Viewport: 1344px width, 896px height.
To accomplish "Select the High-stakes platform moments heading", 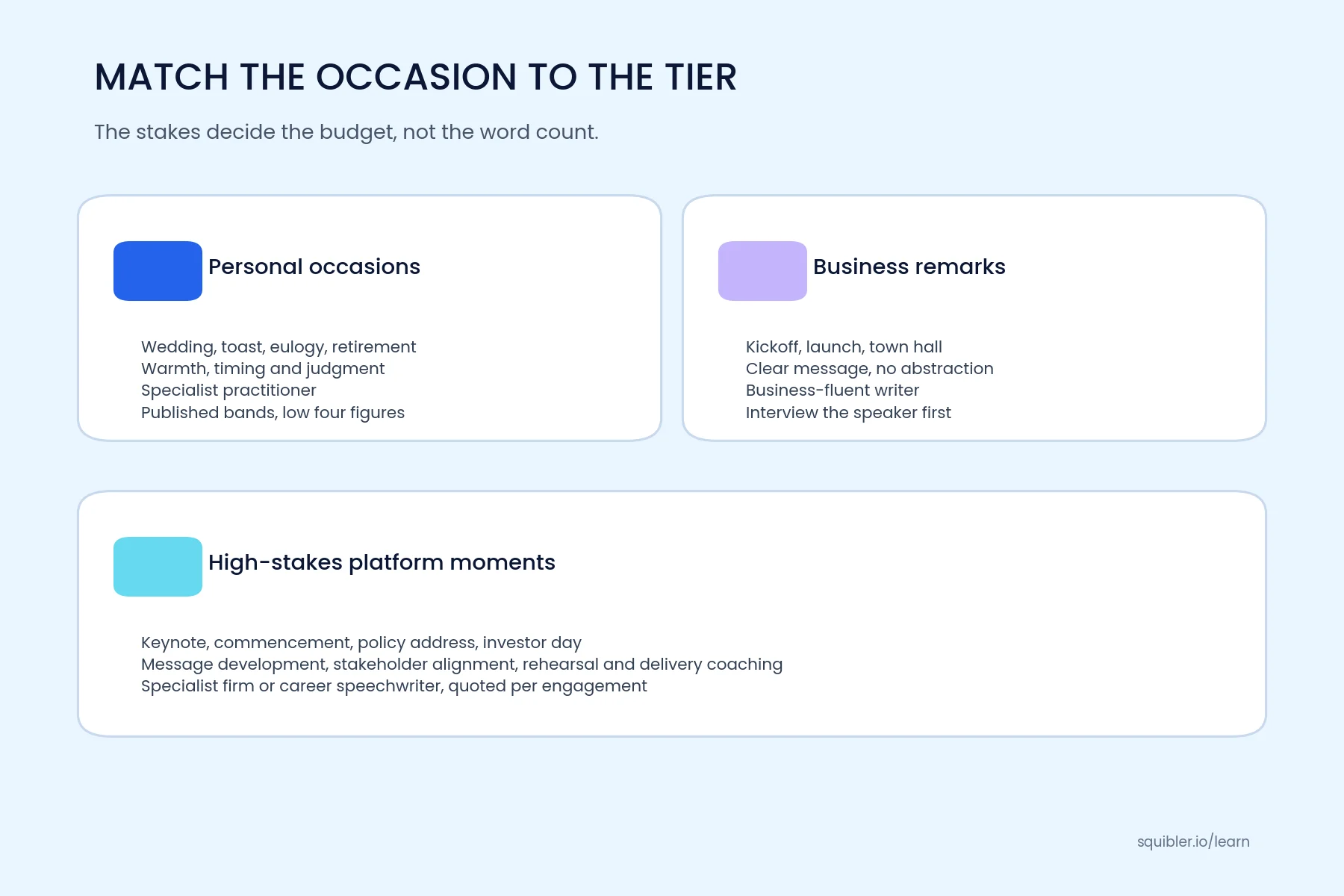I will coord(382,562).
